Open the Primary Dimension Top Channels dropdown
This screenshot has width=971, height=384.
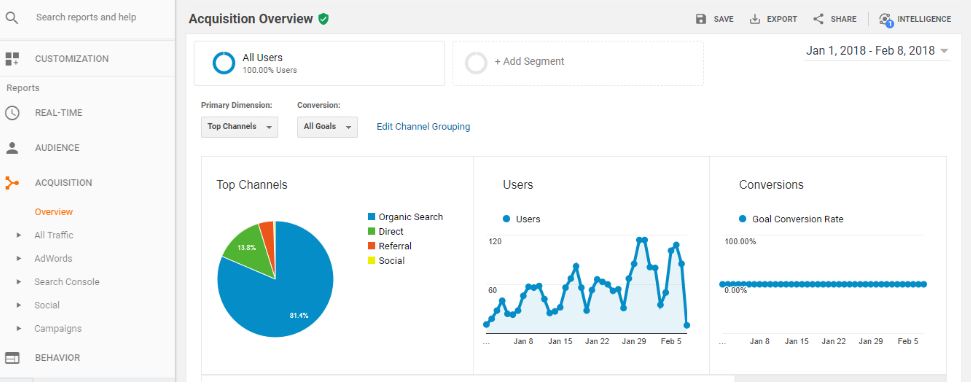click(x=240, y=126)
